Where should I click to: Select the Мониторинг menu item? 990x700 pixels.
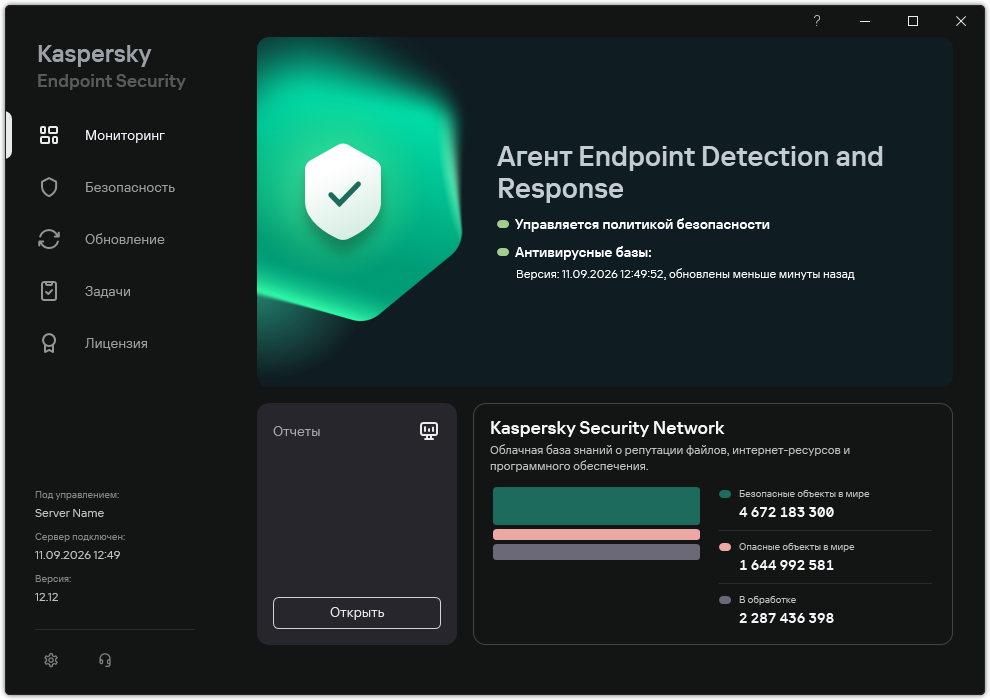click(x=125, y=136)
